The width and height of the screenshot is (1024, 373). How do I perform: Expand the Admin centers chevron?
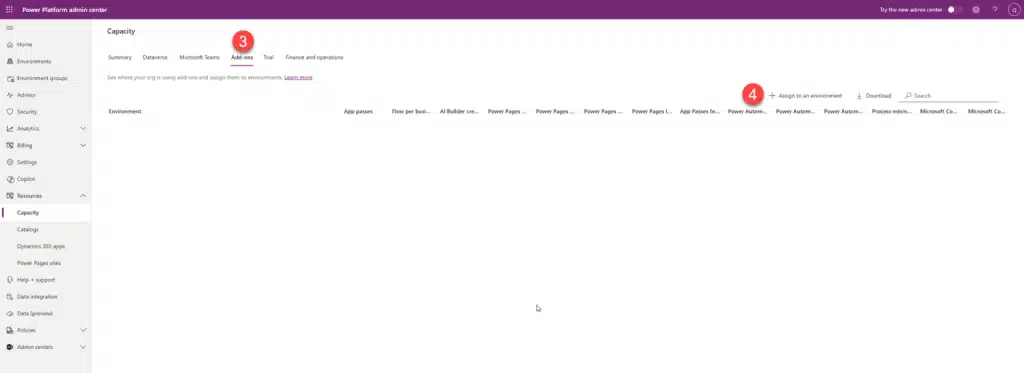click(x=83, y=347)
